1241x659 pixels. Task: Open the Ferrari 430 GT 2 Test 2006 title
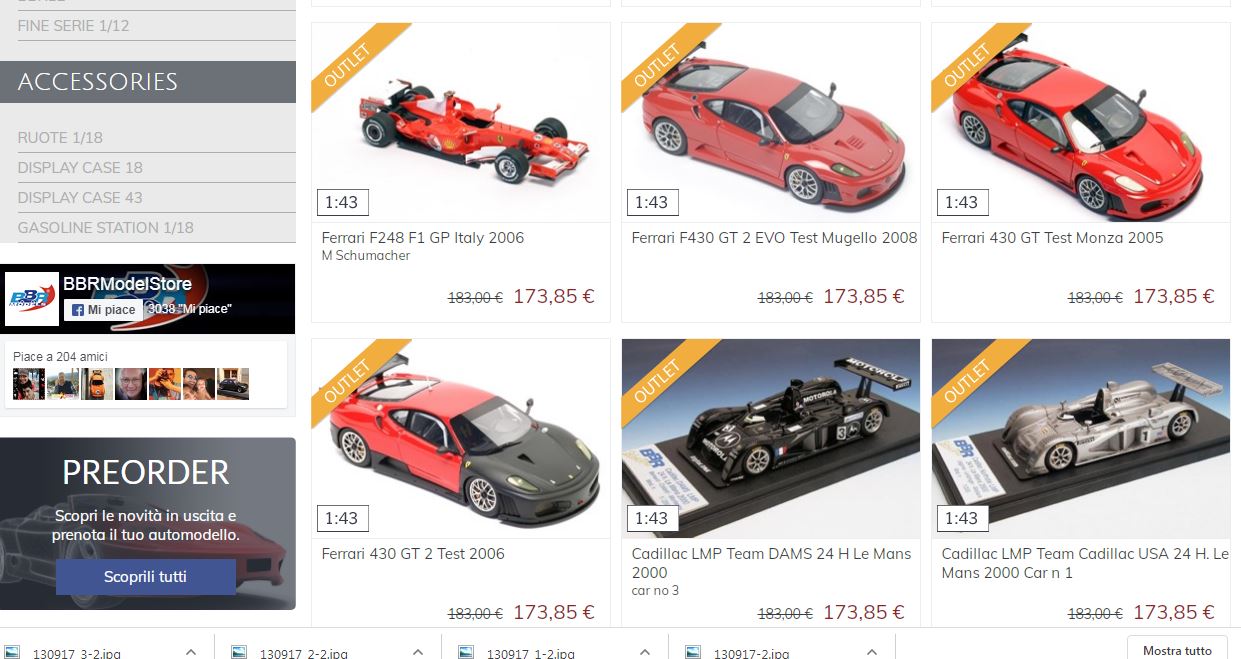coord(413,554)
